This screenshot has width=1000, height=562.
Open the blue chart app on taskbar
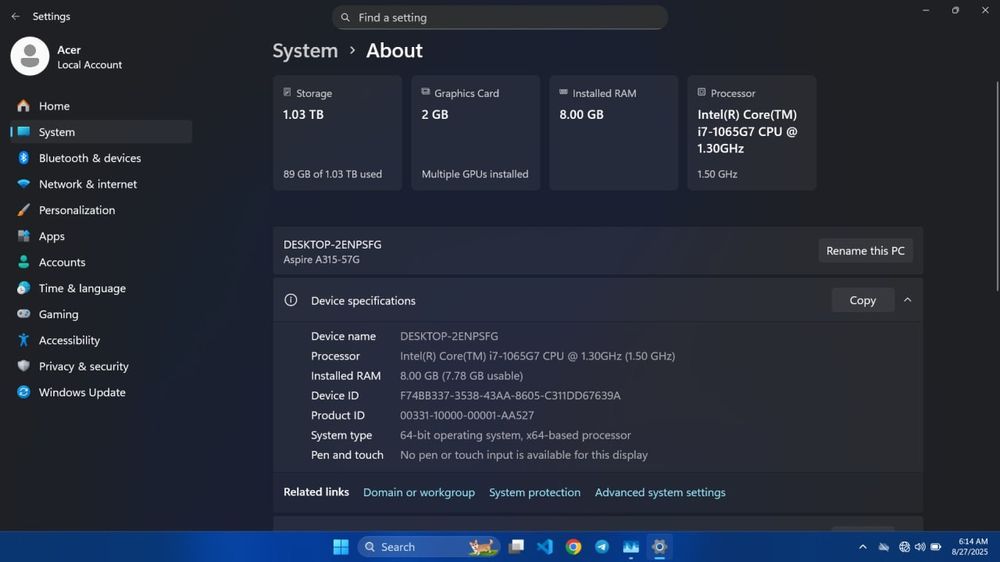click(631, 547)
